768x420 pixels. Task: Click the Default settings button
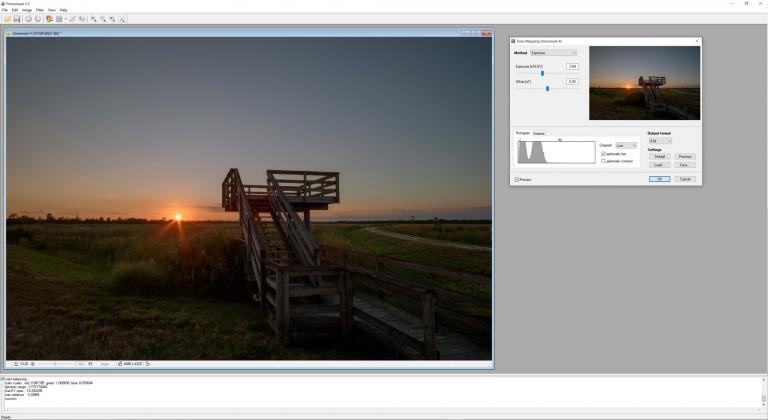click(x=659, y=157)
